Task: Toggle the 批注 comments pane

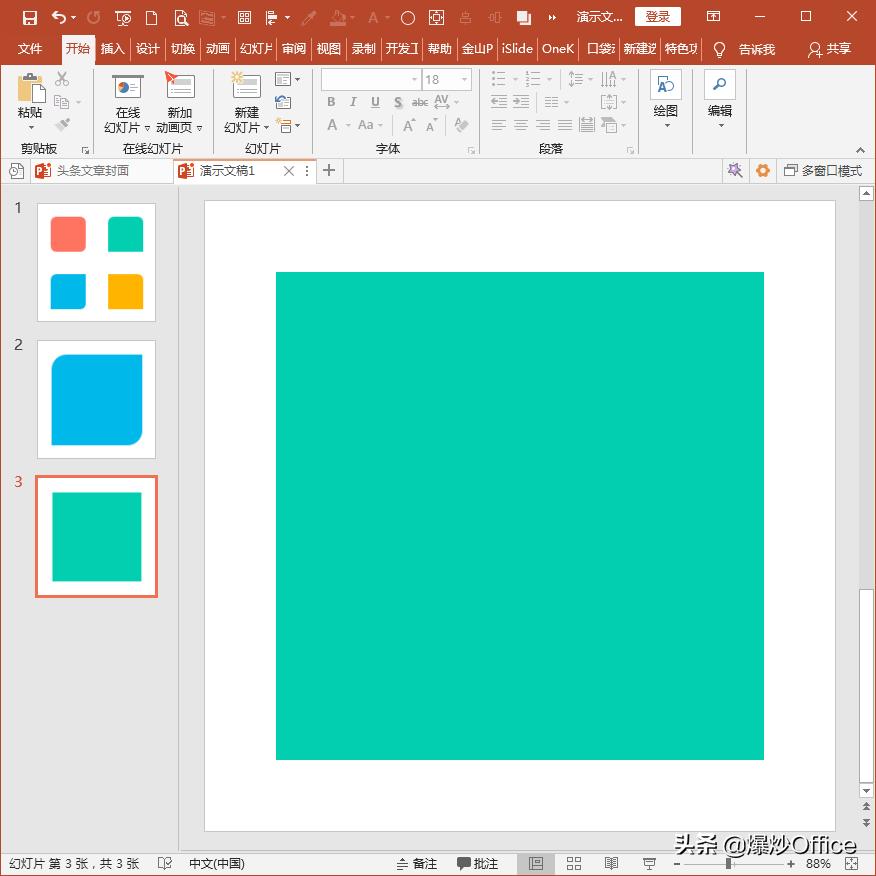Action: tap(478, 863)
